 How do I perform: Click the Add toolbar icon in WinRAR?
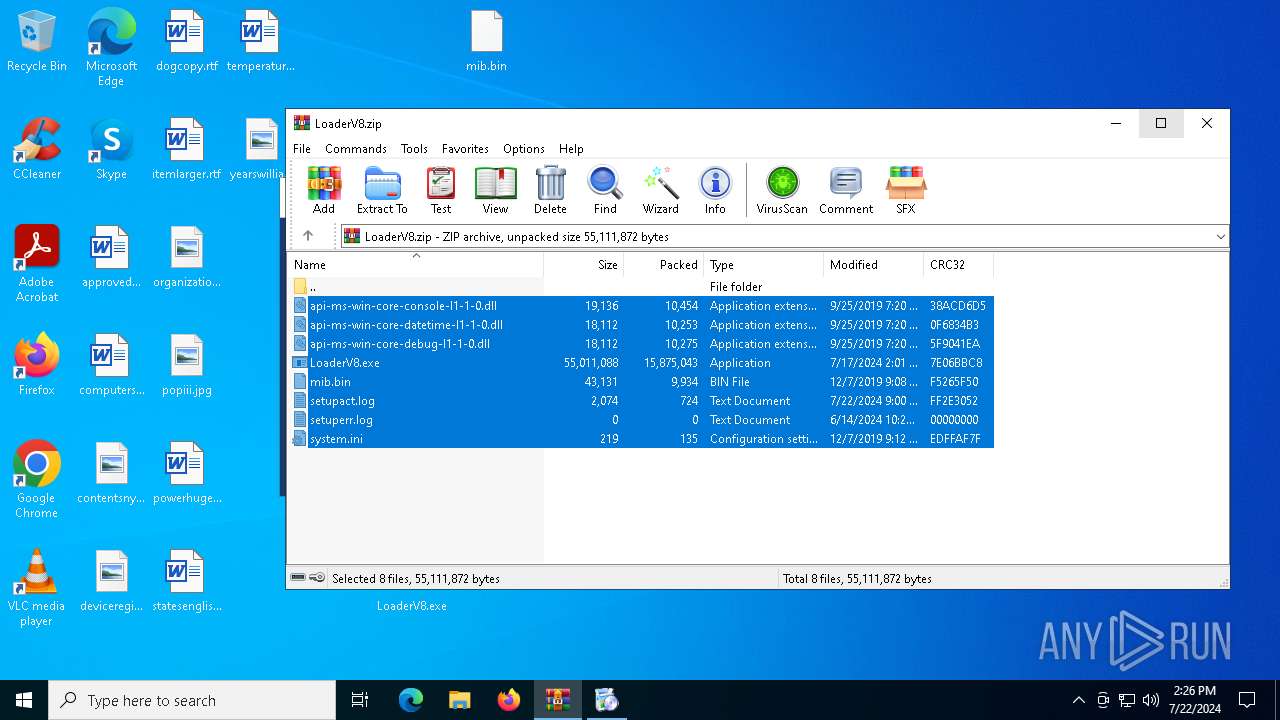[324, 190]
